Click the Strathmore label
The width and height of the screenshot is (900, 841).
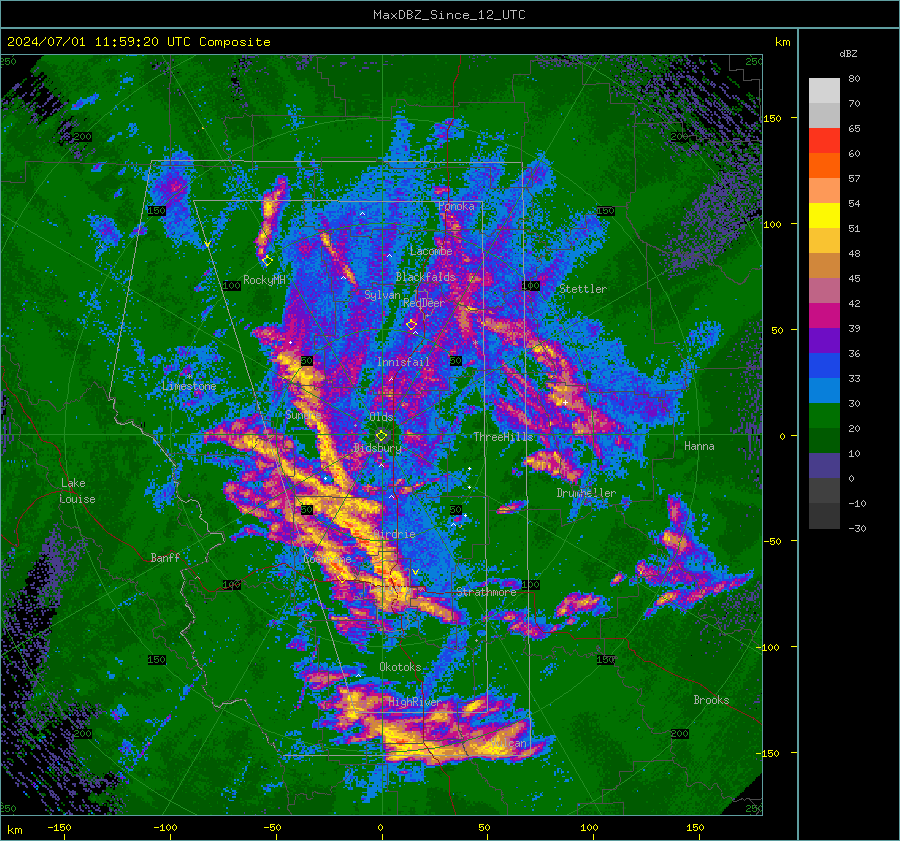tap(486, 592)
